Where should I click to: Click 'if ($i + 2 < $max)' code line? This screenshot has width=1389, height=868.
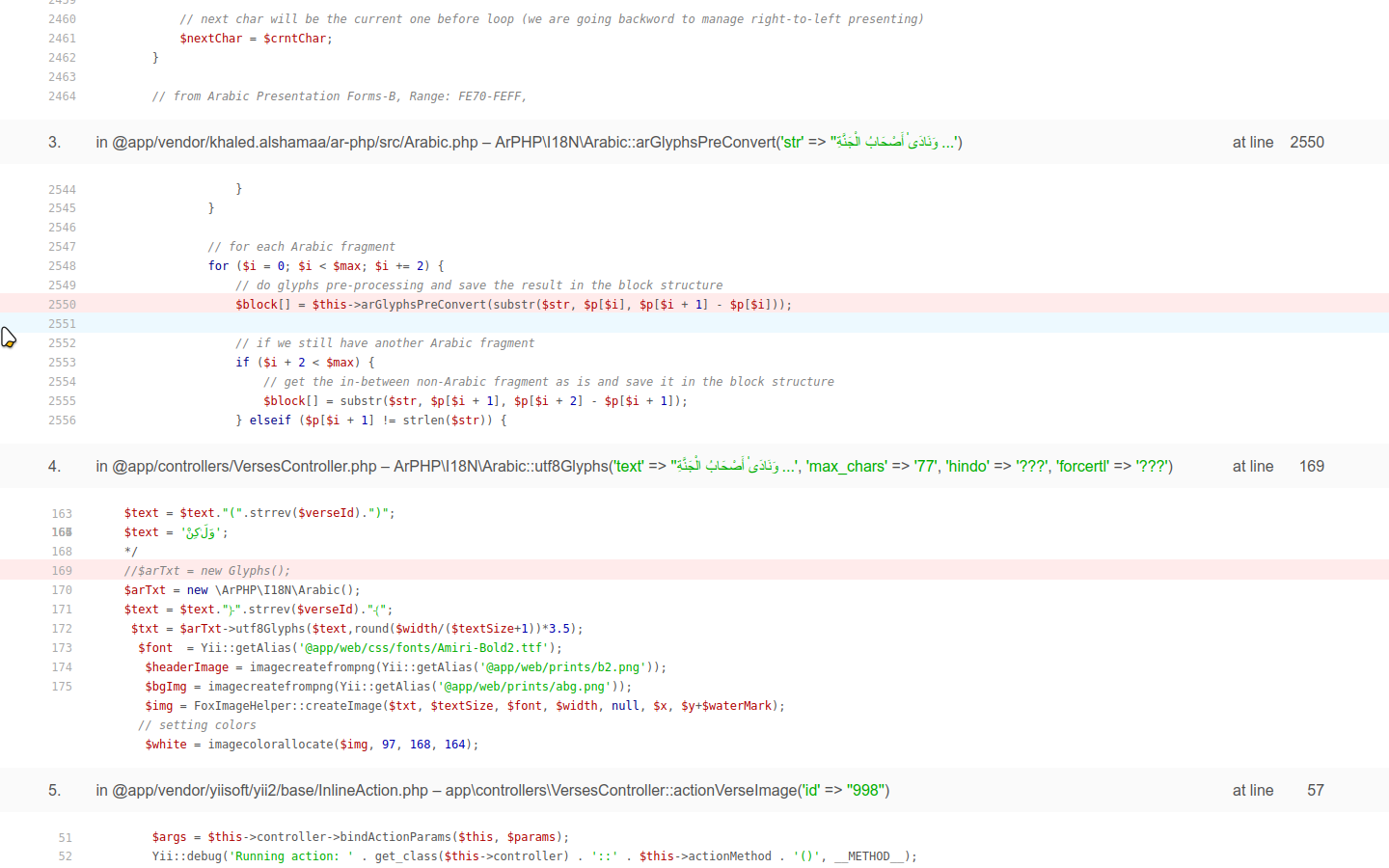click(305, 363)
